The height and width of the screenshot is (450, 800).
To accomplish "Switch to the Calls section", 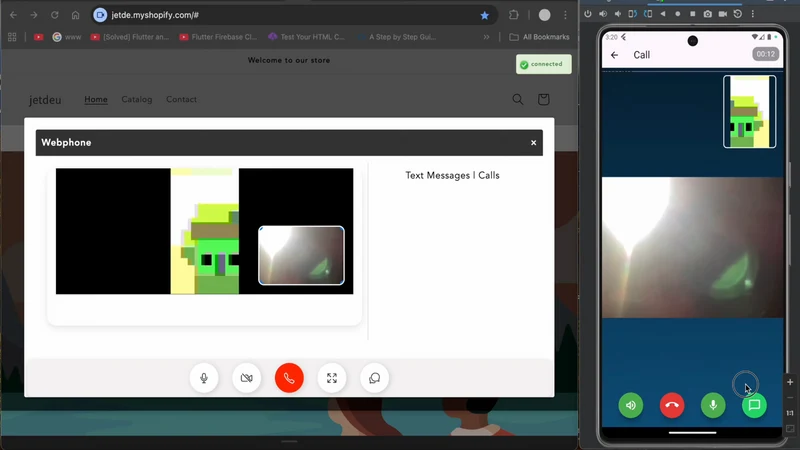I will tap(489, 176).
